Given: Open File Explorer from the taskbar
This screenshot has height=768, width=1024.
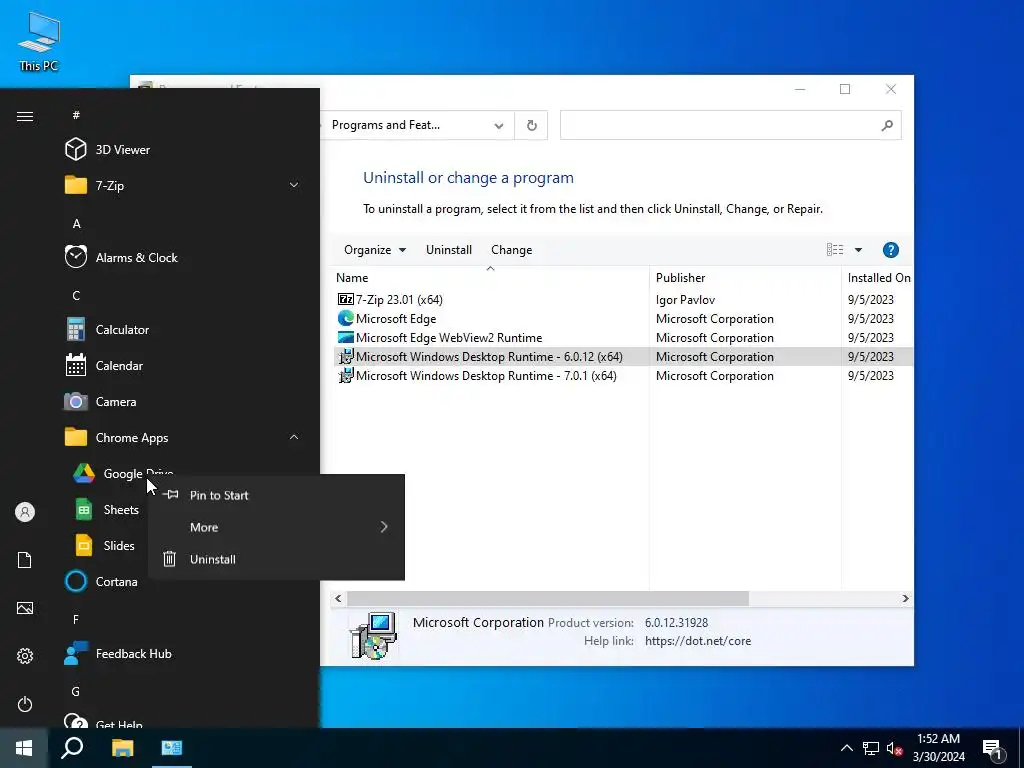Looking at the screenshot, I should (x=122, y=748).
